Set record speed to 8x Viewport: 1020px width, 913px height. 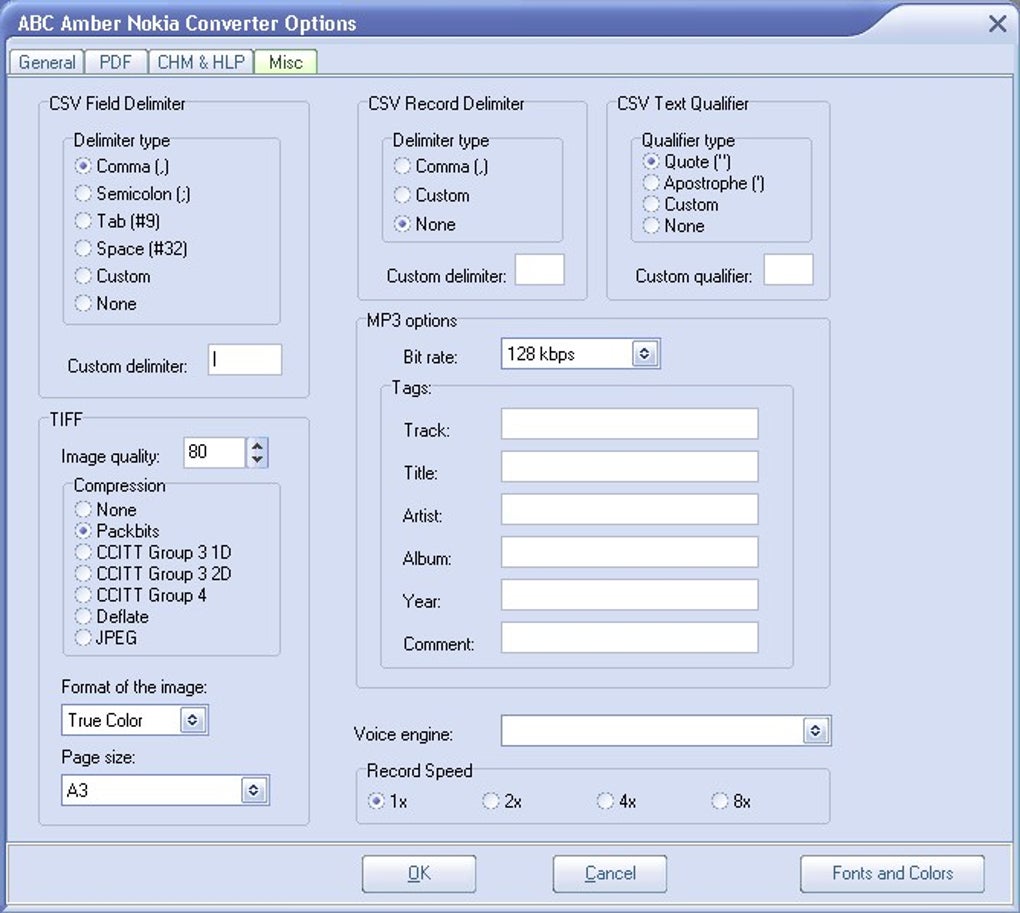[731, 801]
